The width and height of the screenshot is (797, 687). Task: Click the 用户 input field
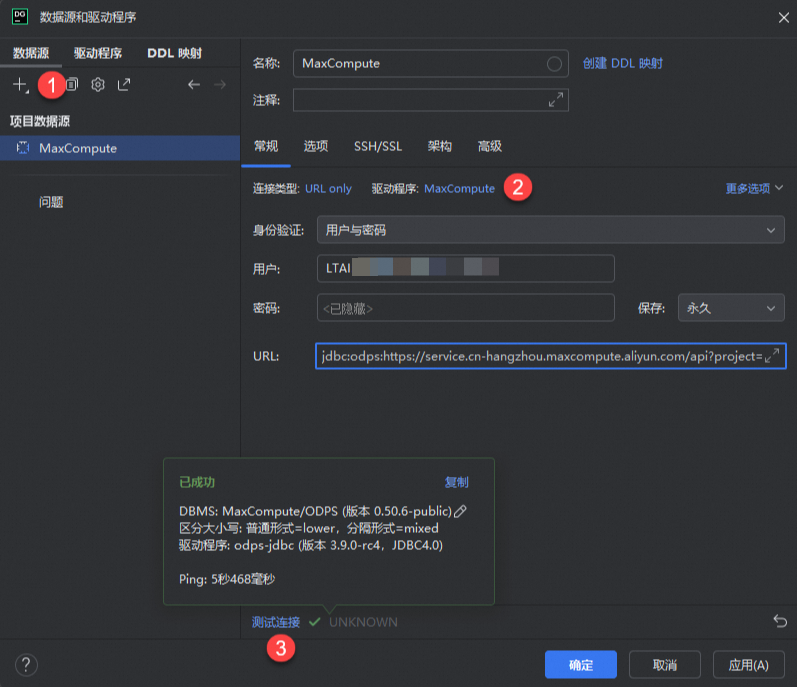pyautogui.click(x=466, y=268)
